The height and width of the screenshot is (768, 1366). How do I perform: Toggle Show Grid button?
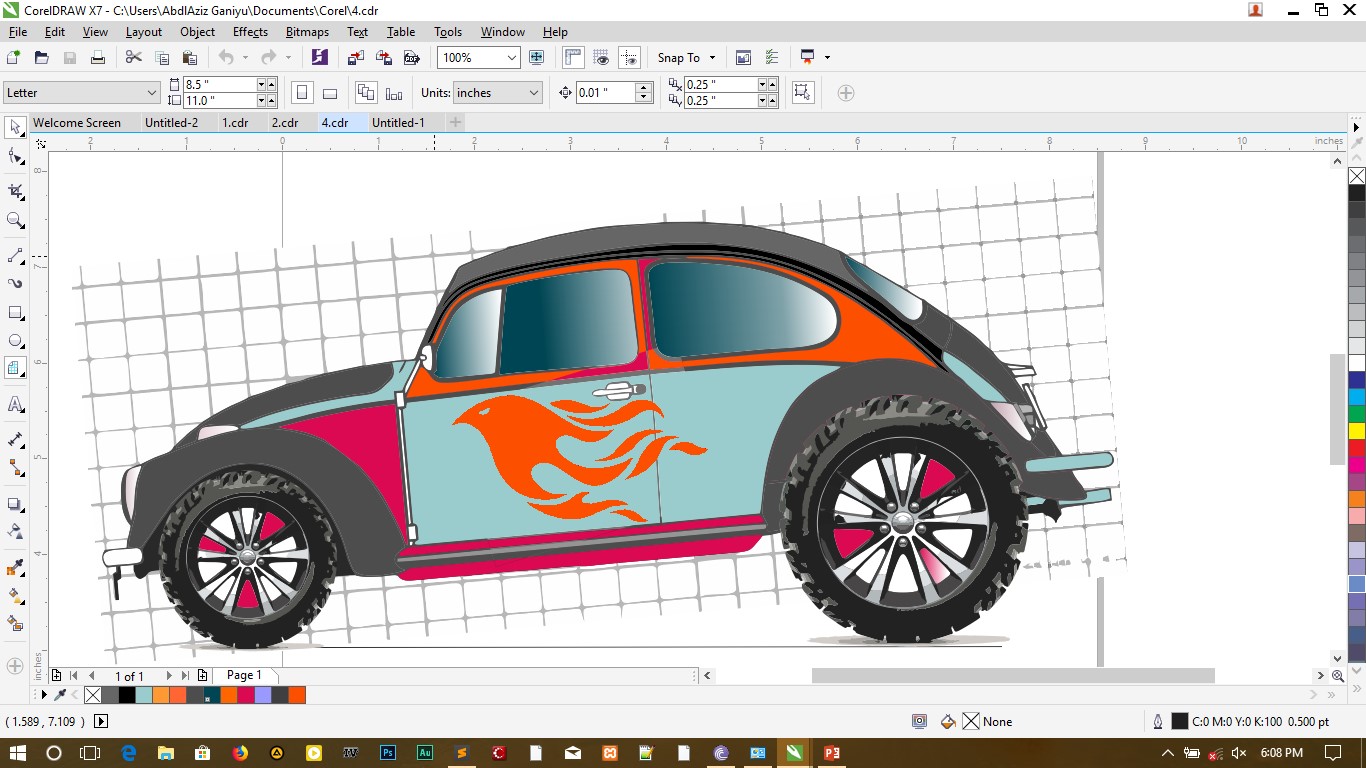click(601, 58)
